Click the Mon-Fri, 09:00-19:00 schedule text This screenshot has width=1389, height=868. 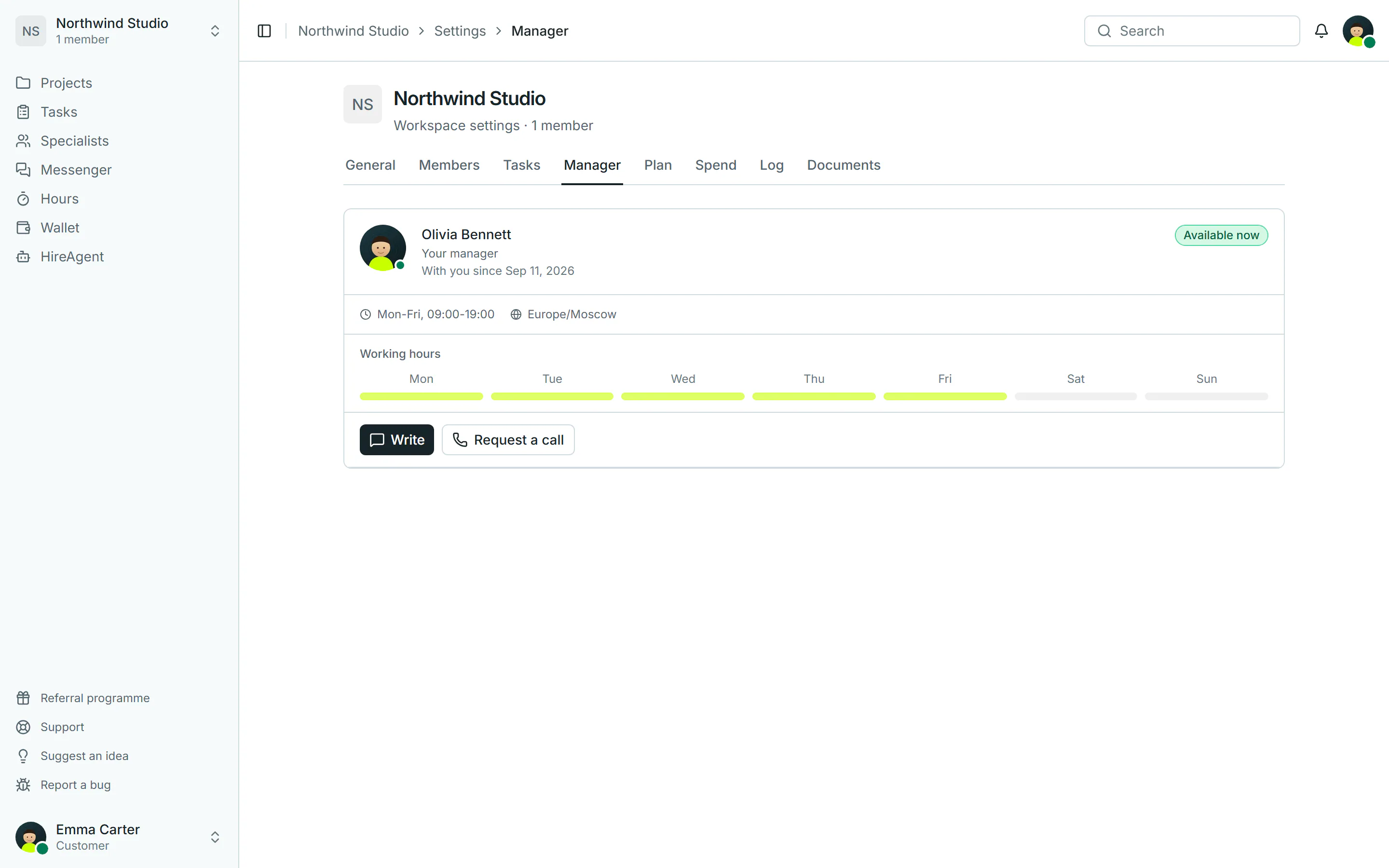click(x=436, y=314)
